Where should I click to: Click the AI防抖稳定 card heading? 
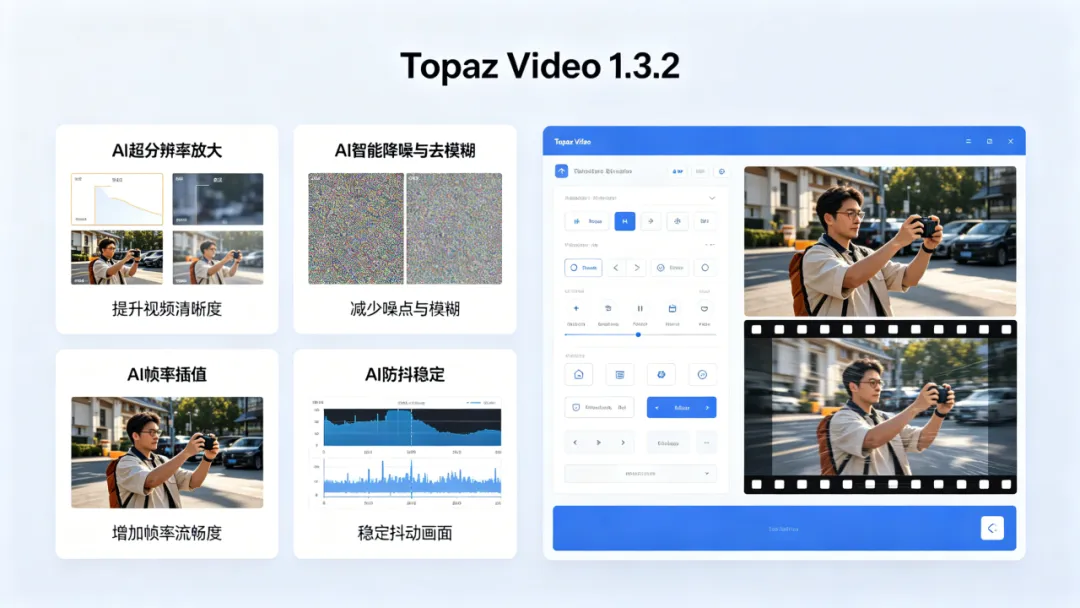pyautogui.click(x=405, y=374)
